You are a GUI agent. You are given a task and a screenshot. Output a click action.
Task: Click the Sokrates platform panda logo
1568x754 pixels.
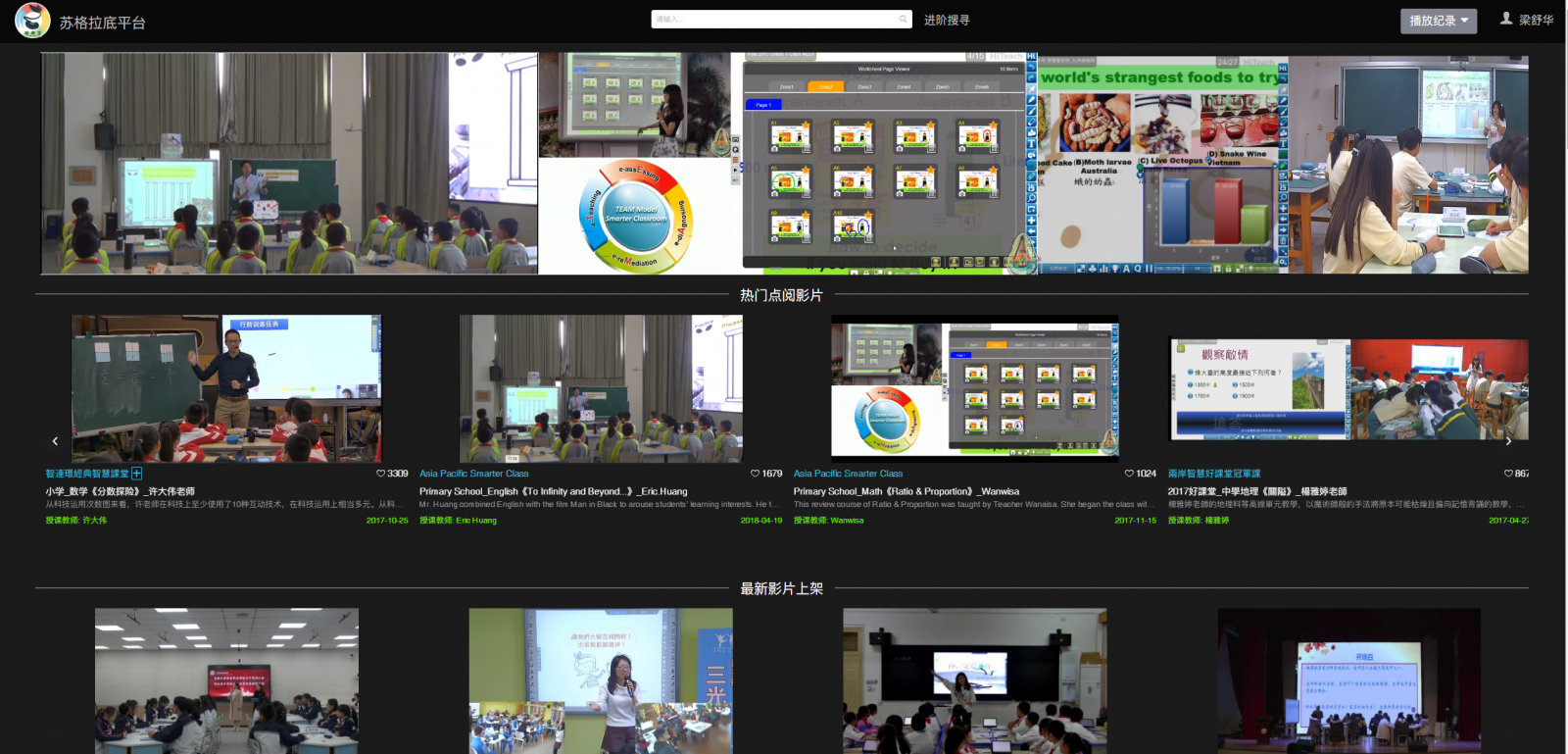pos(32,21)
